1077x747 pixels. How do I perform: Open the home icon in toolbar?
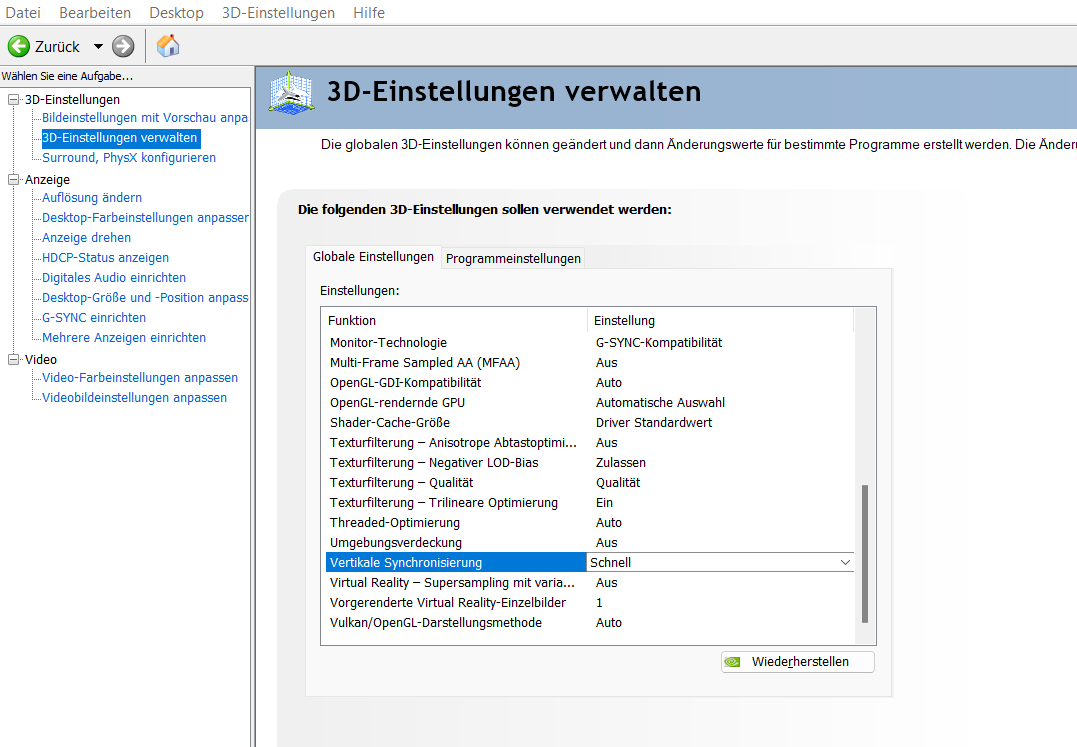pyautogui.click(x=168, y=46)
